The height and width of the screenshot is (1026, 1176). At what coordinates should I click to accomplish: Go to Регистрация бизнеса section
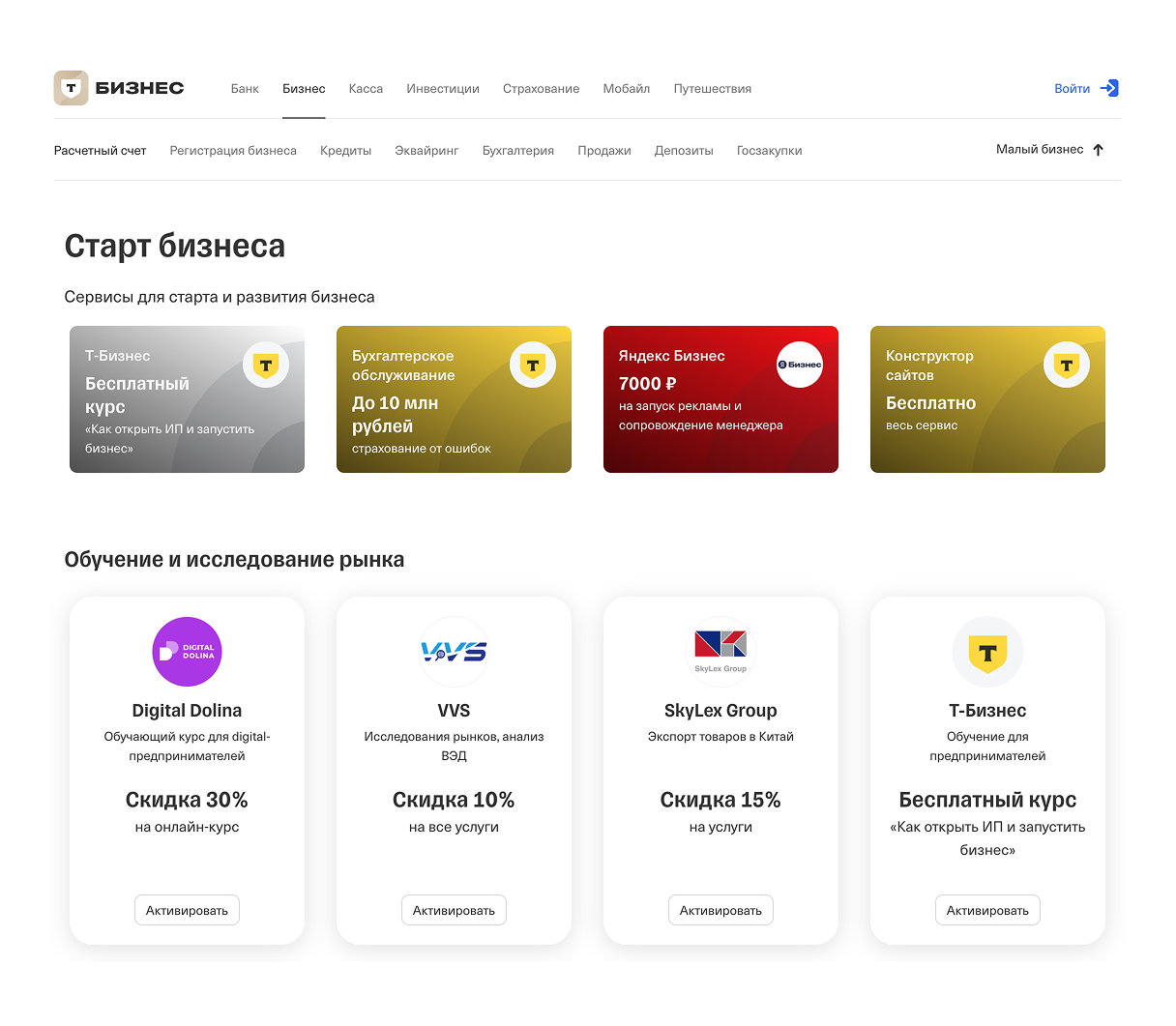click(233, 151)
